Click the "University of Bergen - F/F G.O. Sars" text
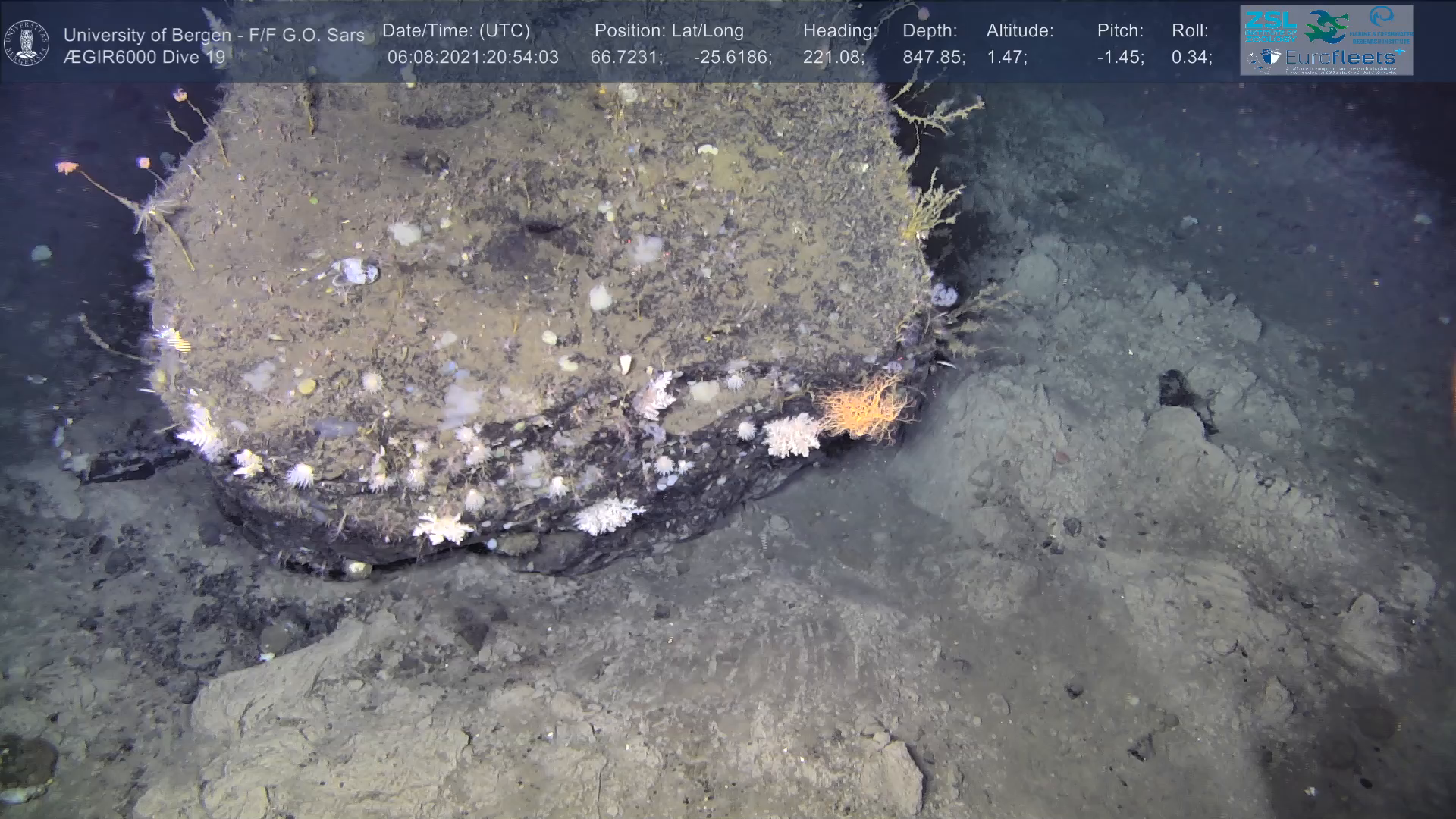This screenshot has width=1456, height=819. (214, 35)
